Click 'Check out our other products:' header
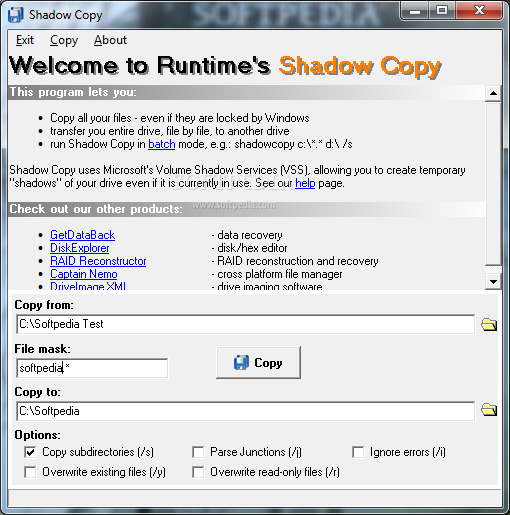510x515 pixels. point(96,209)
